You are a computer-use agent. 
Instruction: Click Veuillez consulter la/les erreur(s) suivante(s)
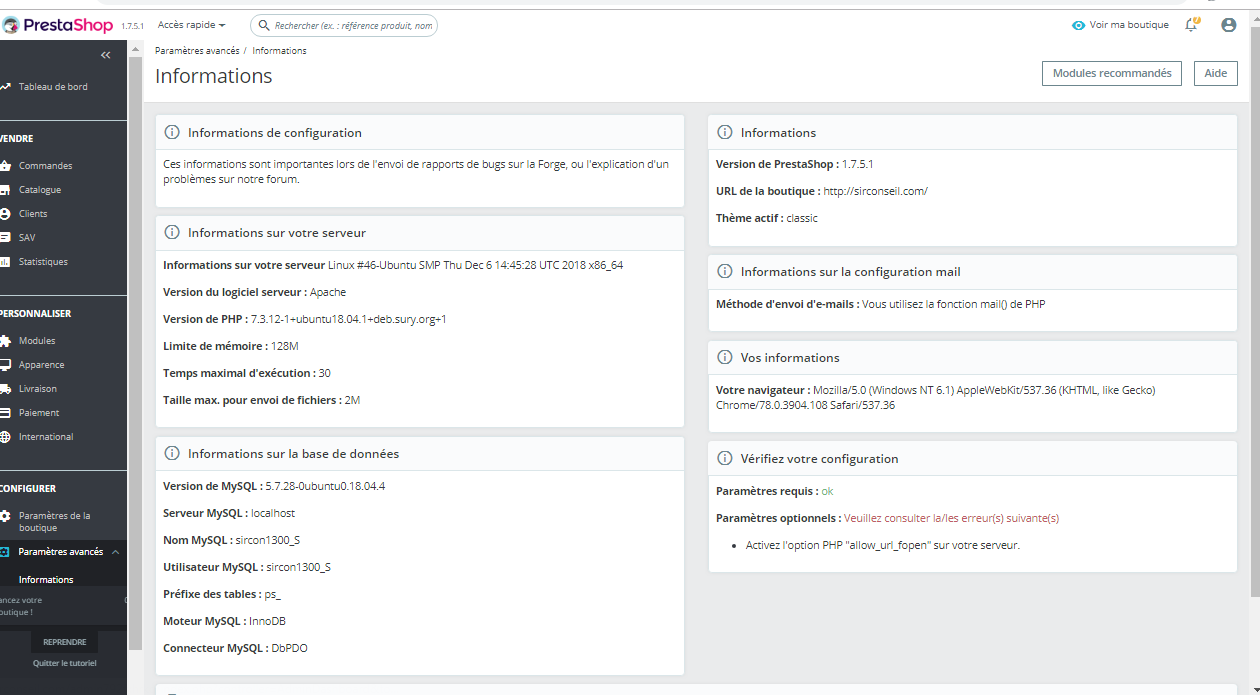tap(951, 518)
